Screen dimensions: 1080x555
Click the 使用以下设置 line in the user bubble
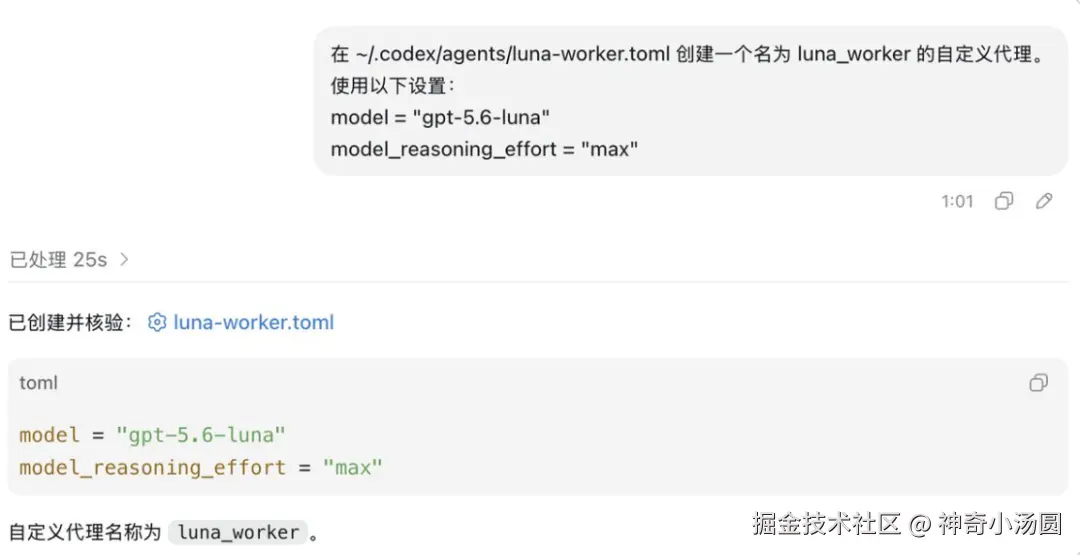[x=393, y=86]
